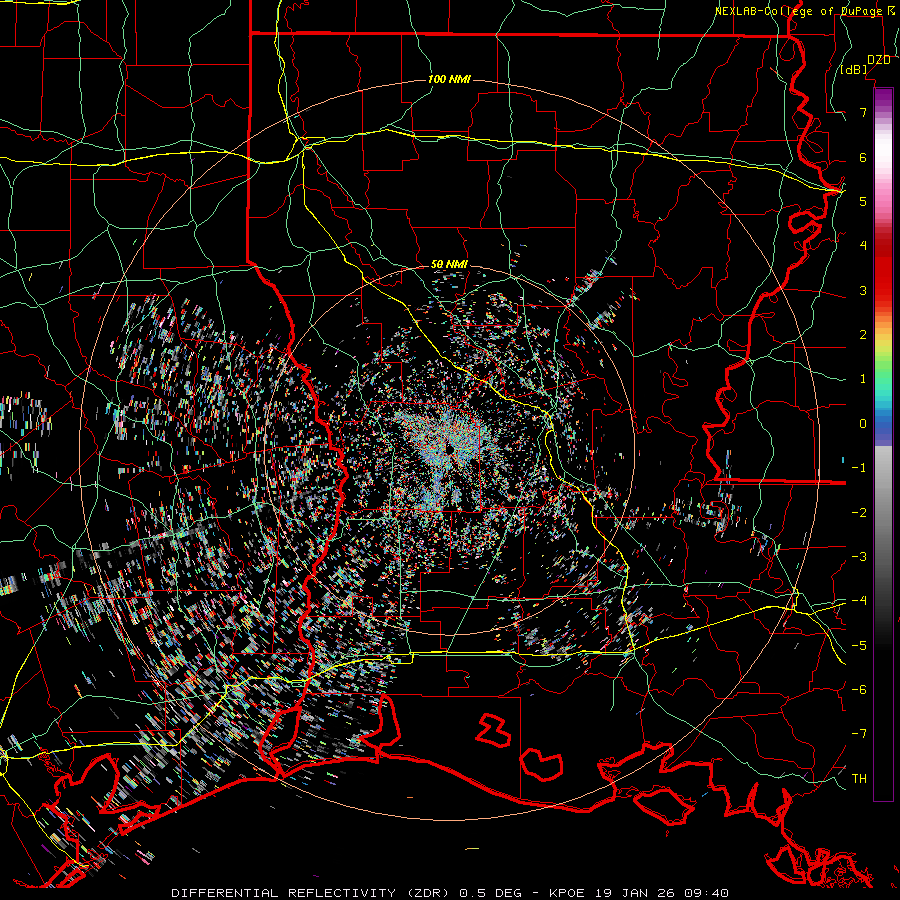This screenshot has width=900, height=900.
Task: Click the -4 dB scale label
Action: tap(859, 600)
